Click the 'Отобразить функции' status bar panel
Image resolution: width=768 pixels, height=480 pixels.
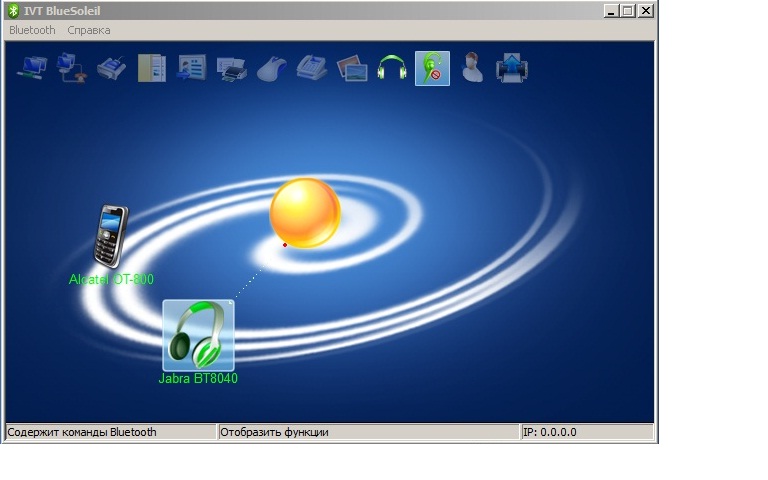point(368,432)
